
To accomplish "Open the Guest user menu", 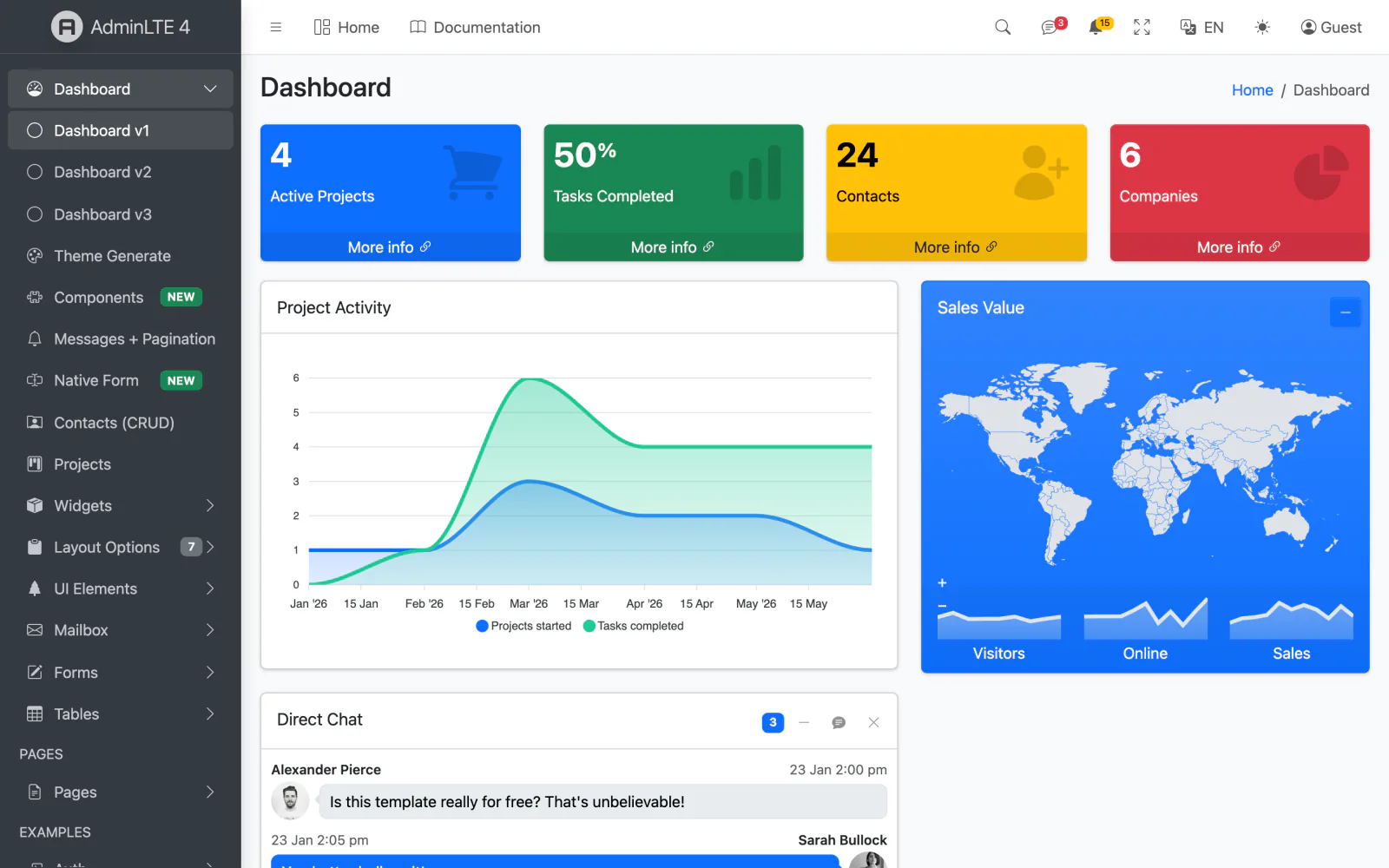I will pos(1331,27).
